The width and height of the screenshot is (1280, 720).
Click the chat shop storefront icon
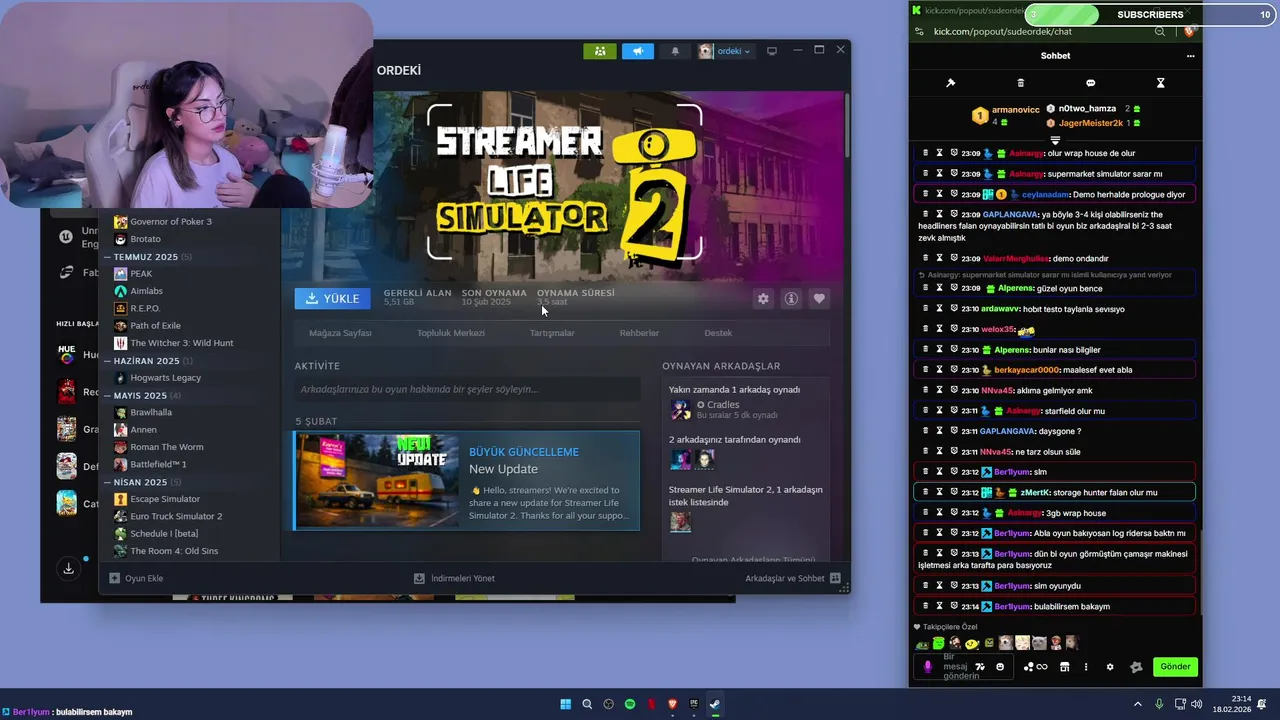pyautogui.click(x=1064, y=667)
